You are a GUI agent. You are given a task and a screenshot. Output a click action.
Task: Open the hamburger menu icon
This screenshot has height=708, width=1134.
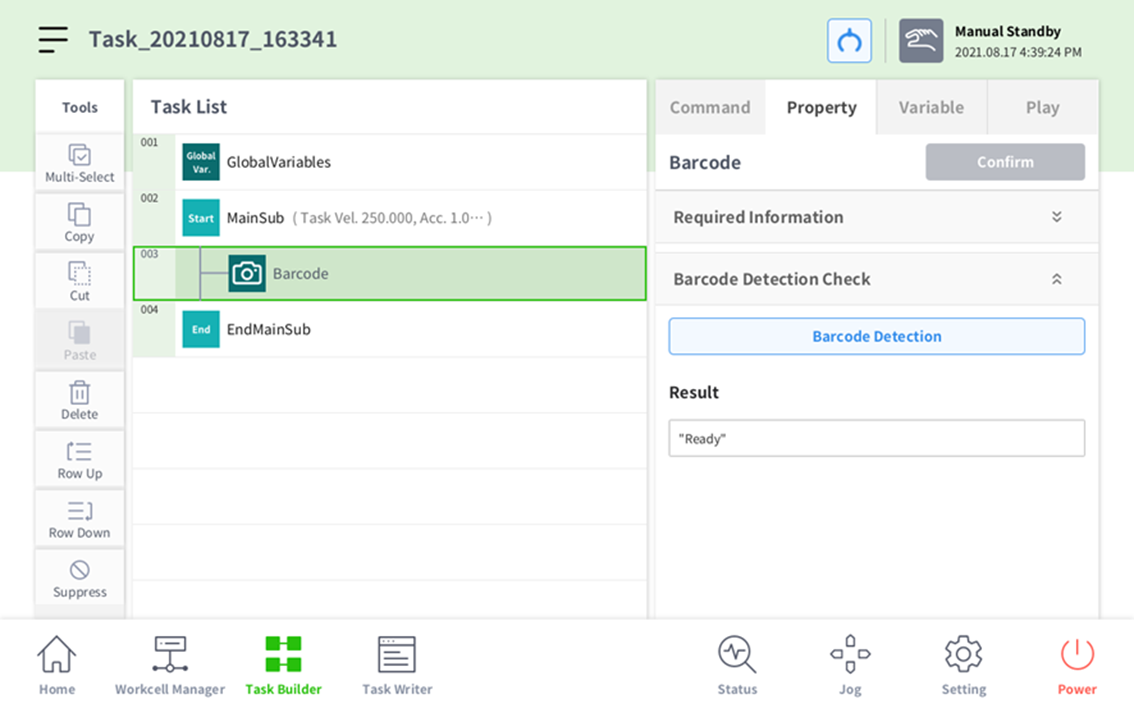coord(53,39)
